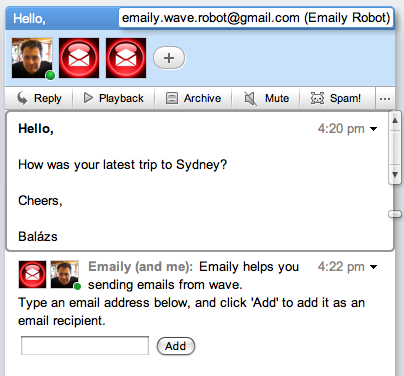This screenshot has width=404, height=376.
Task: Select the second red Emaily robot avatar
Action: click(x=126, y=58)
